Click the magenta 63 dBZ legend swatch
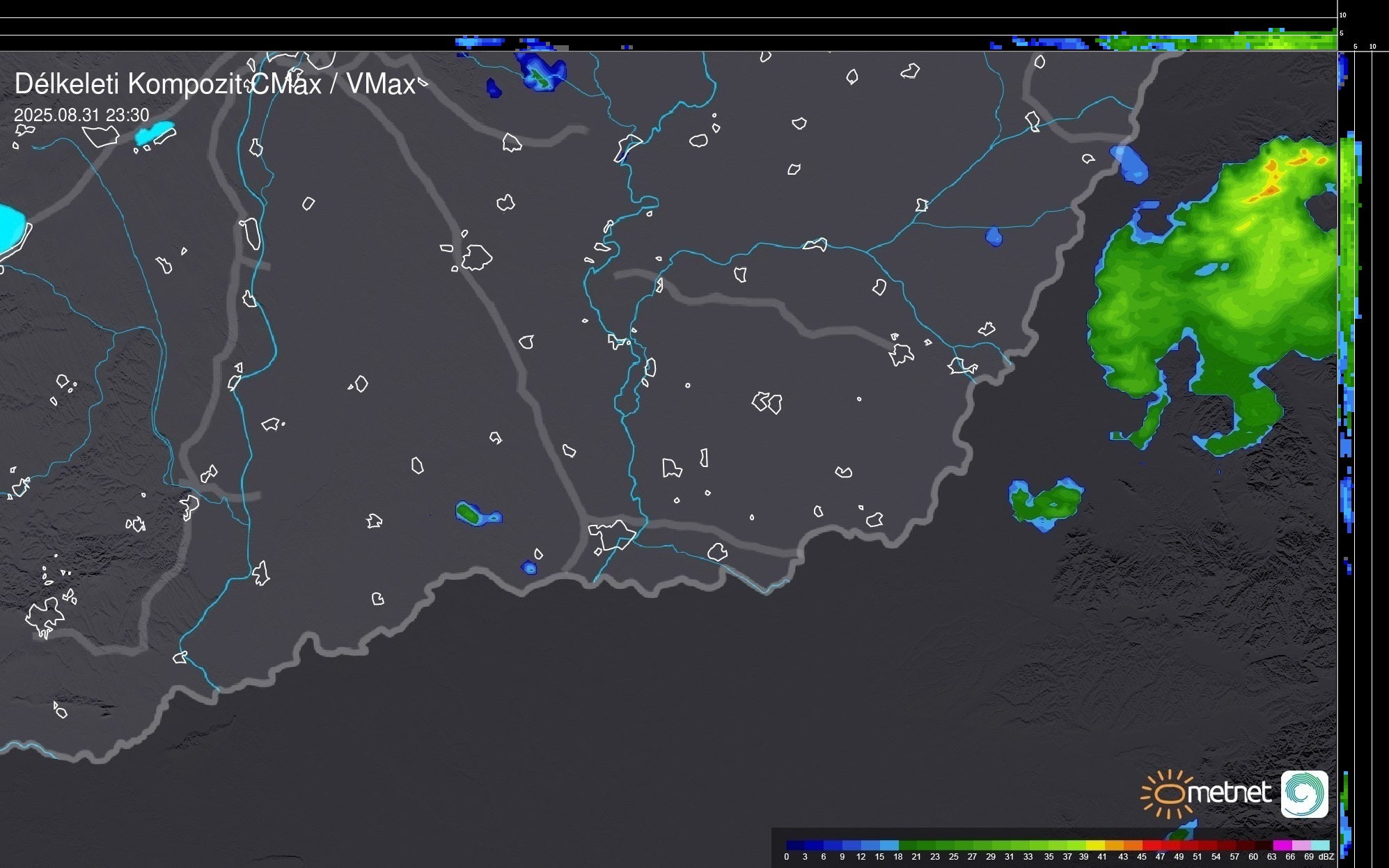Viewport: 1389px width, 868px height. 1282,846
